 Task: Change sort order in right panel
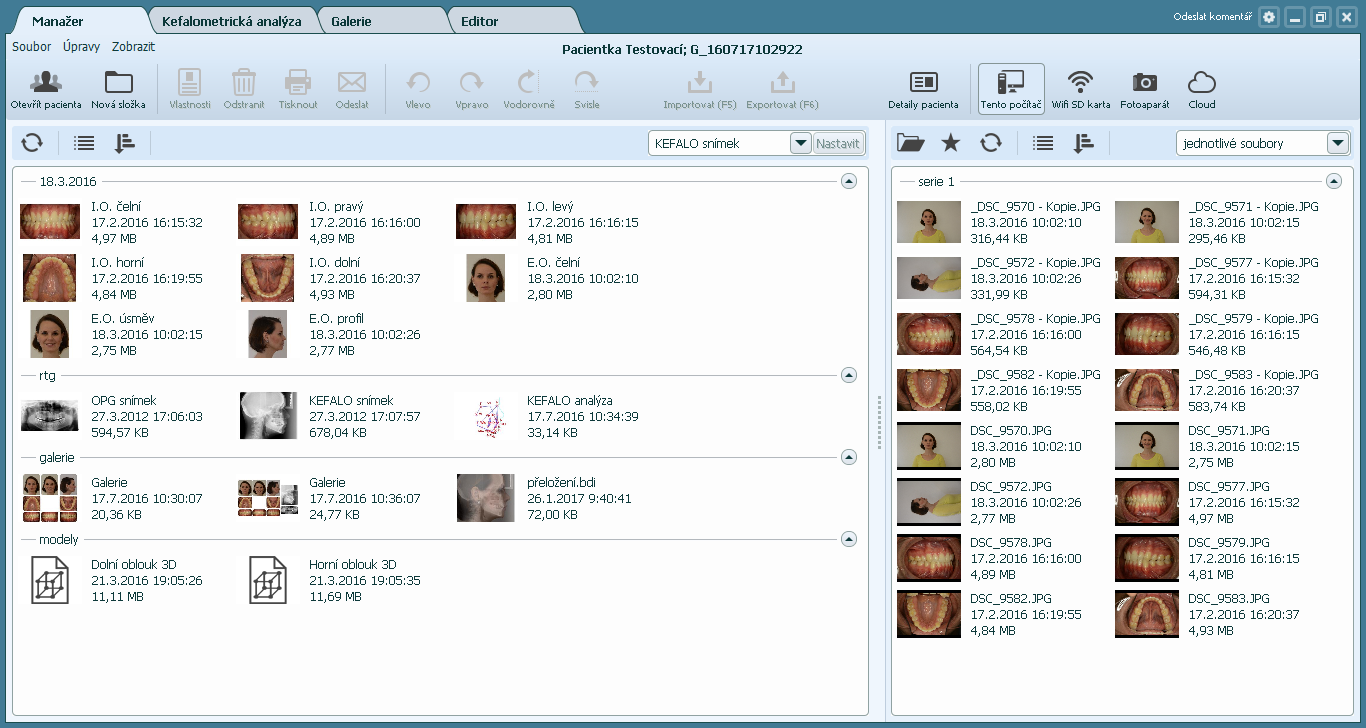[1084, 143]
